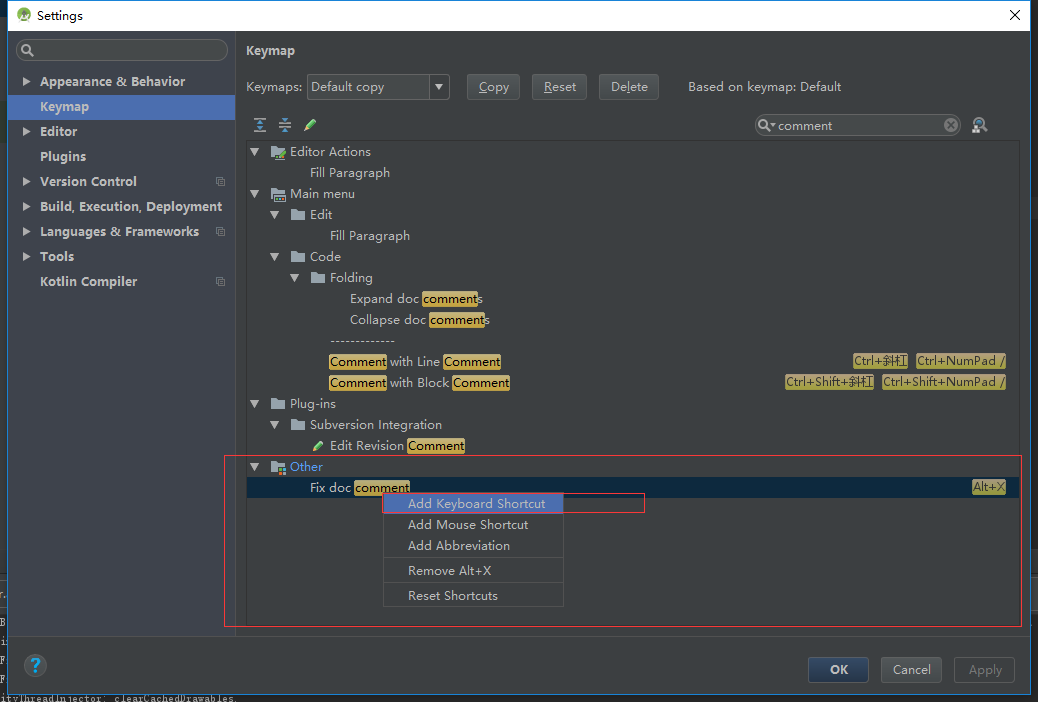Click the Expand All tree icon
Image resolution: width=1038 pixels, height=702 pixels.
pos(260,125)
